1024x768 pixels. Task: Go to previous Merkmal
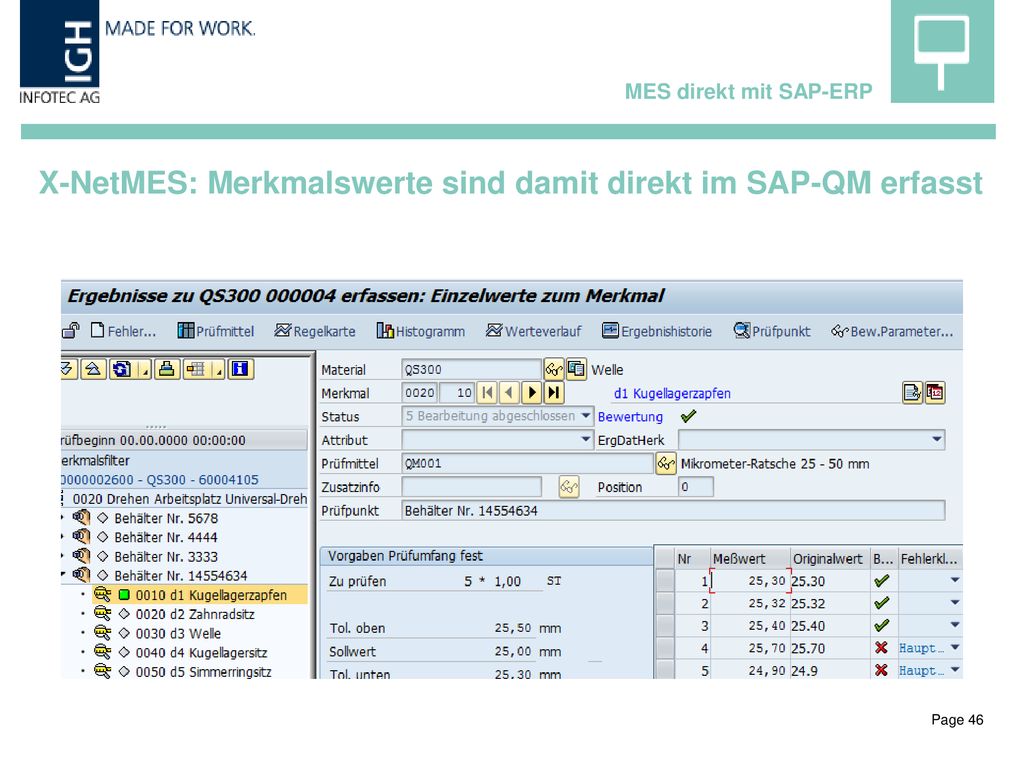[509, 392]
